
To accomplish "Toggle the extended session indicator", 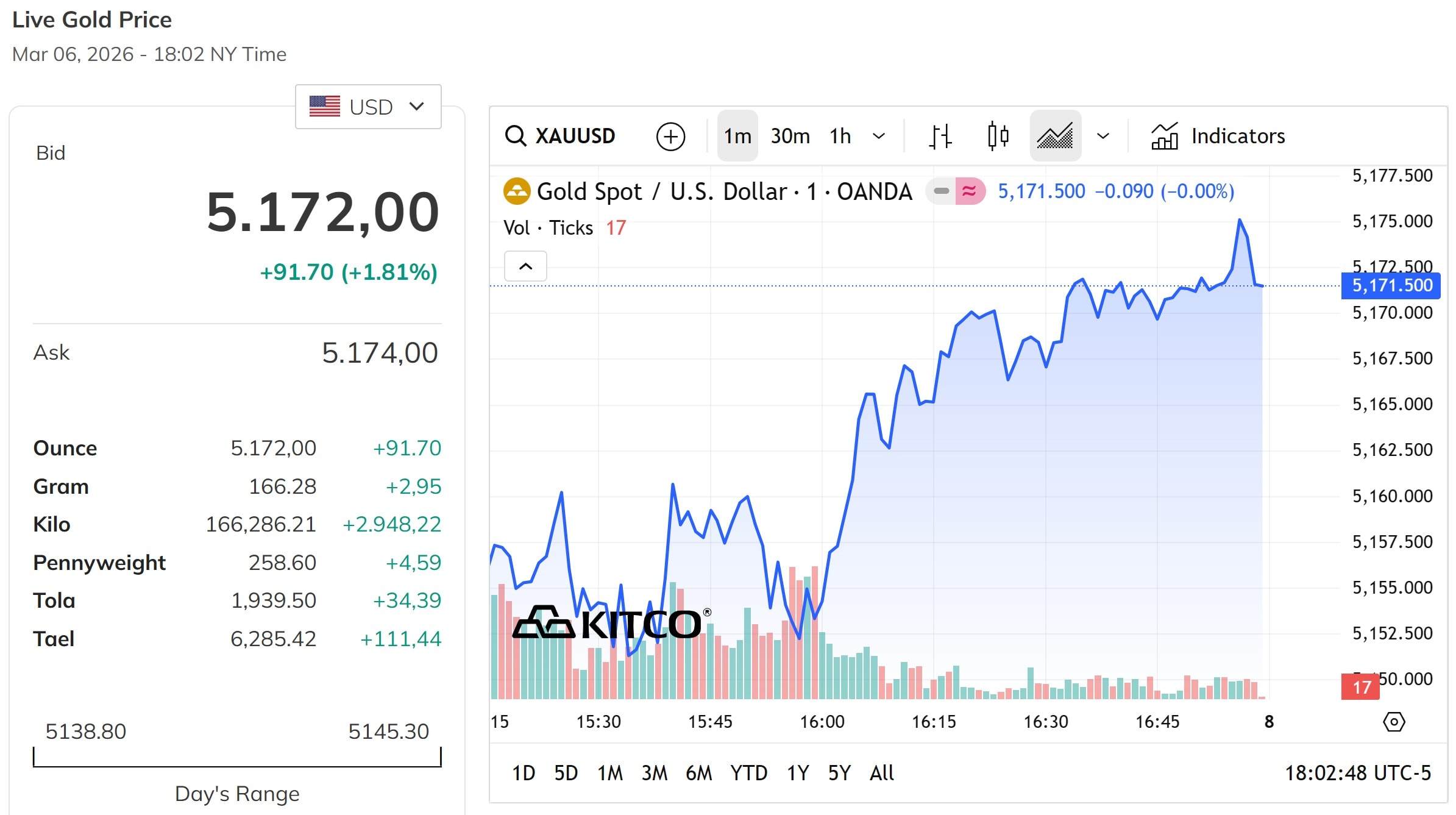I will tap(970, 191).
